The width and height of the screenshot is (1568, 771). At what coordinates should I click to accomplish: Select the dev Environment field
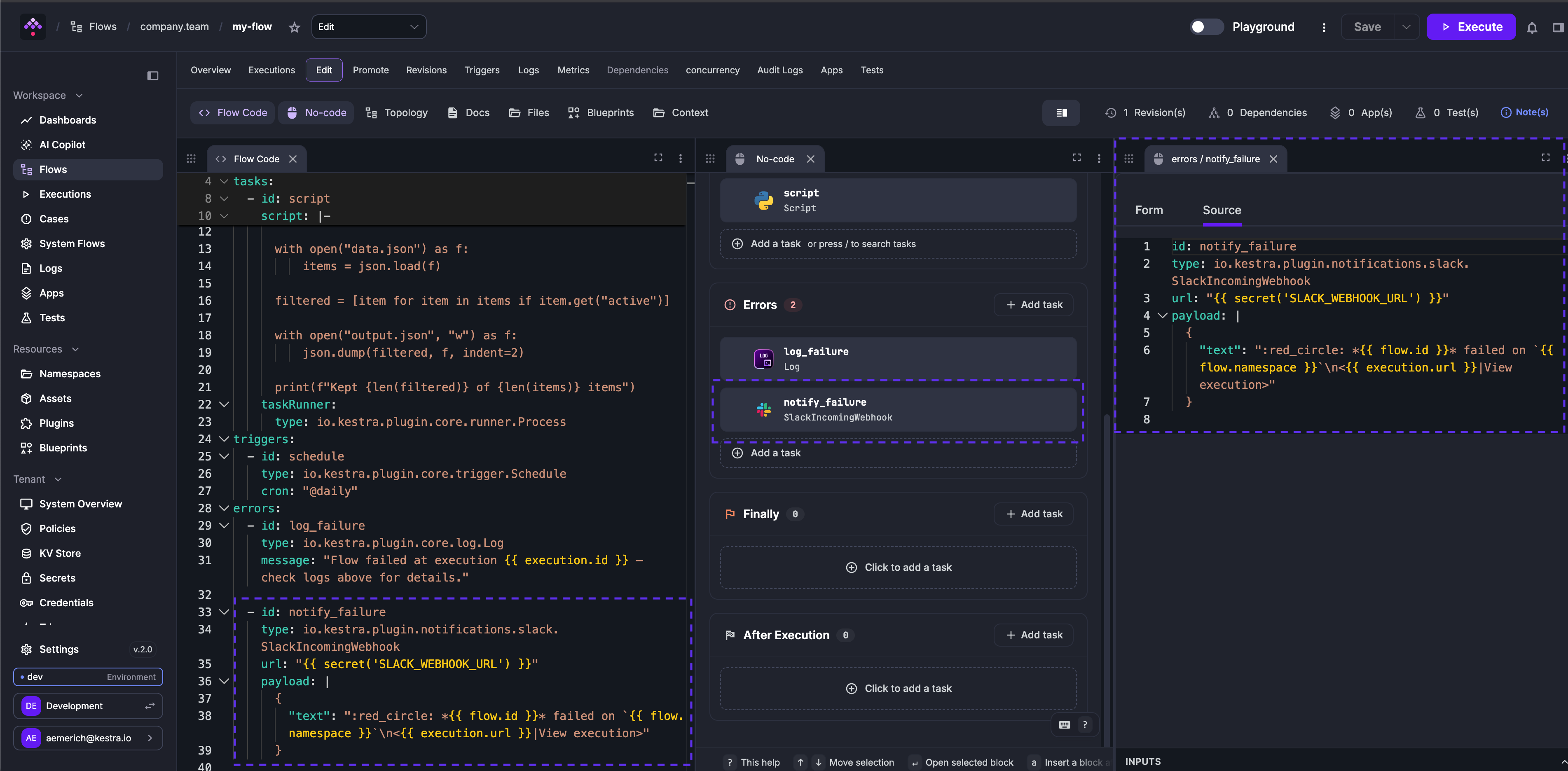pos(88,677)
